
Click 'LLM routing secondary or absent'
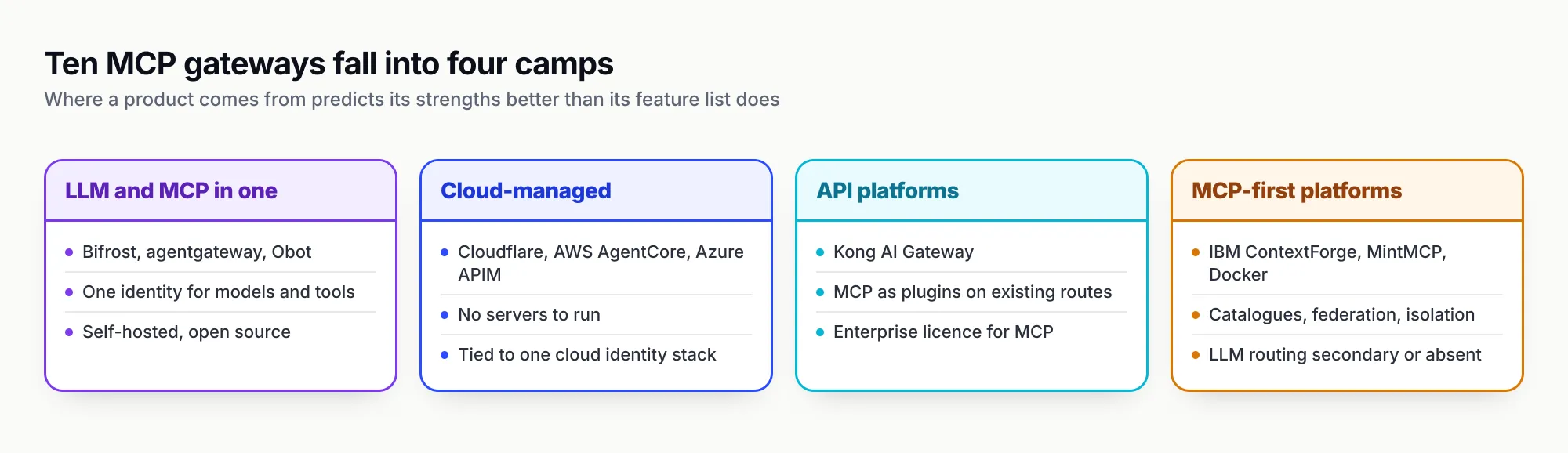tap(1347, 355)
